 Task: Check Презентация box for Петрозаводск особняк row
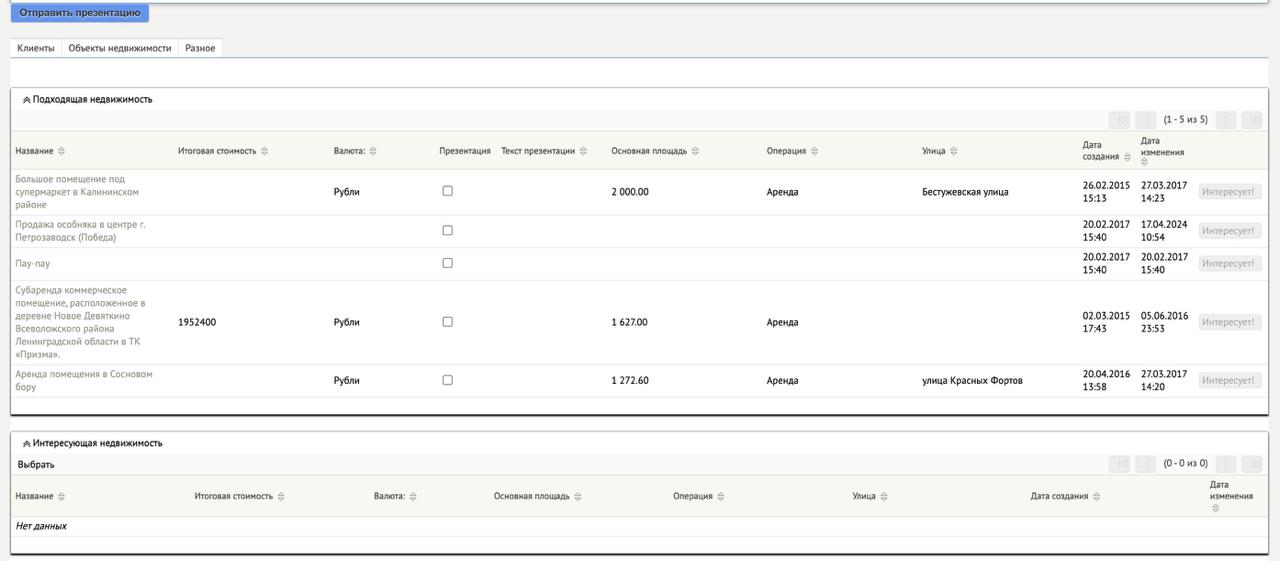coord(447,230)
